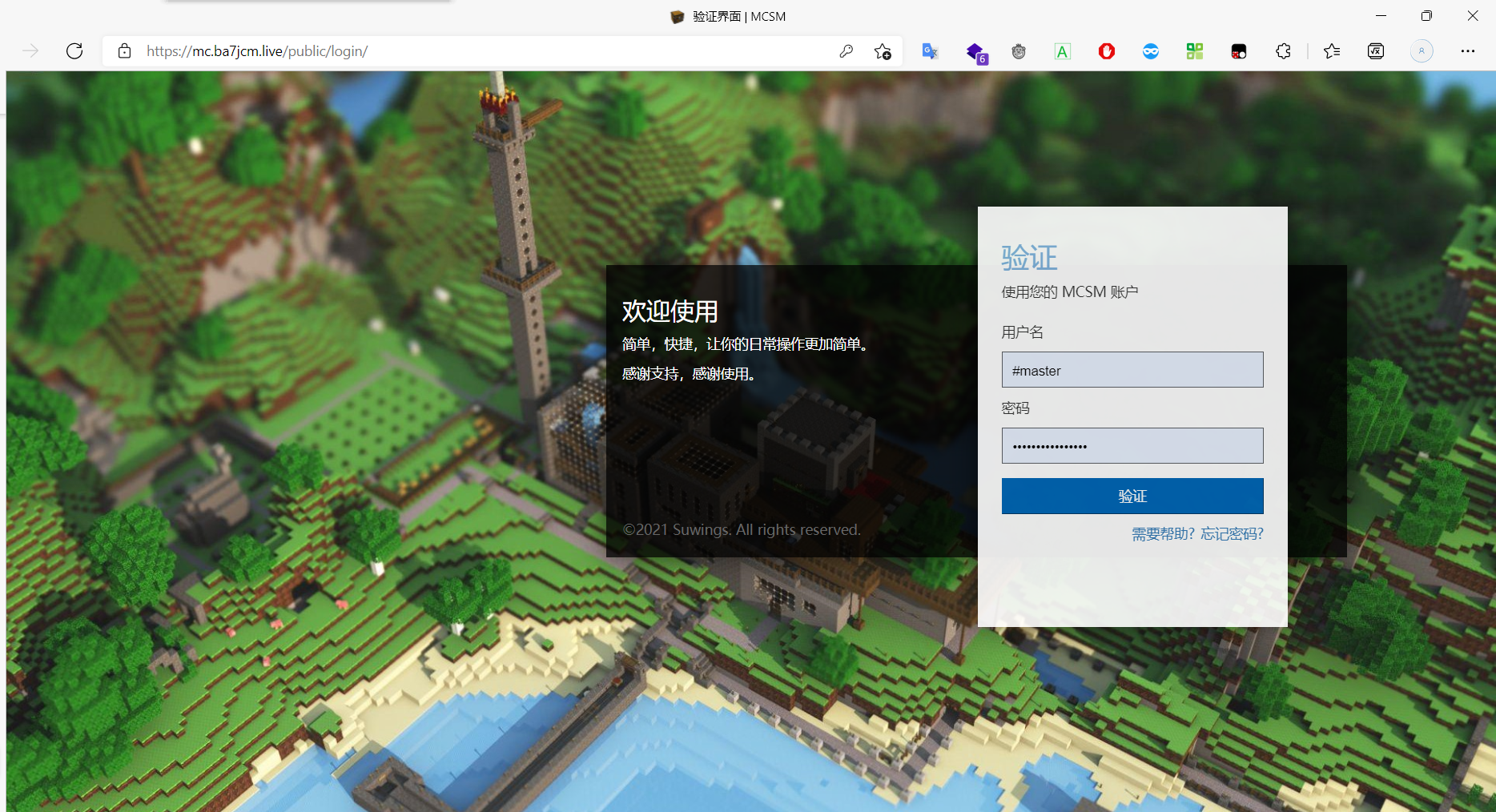Viewport: 1496px width, 812px height.
Task: Click the 用户名 label
Action: pos(1023,332)
